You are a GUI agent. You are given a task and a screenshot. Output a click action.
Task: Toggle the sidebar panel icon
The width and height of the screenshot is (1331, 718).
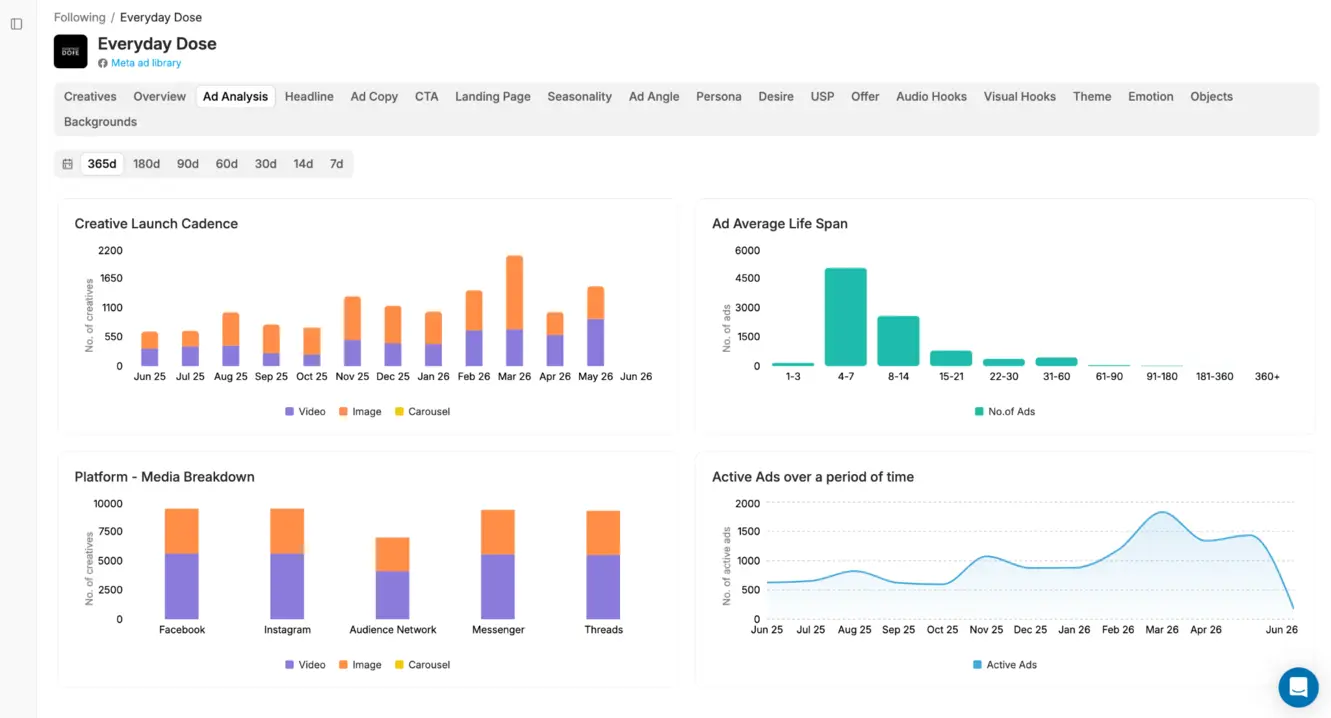point(16,24)
